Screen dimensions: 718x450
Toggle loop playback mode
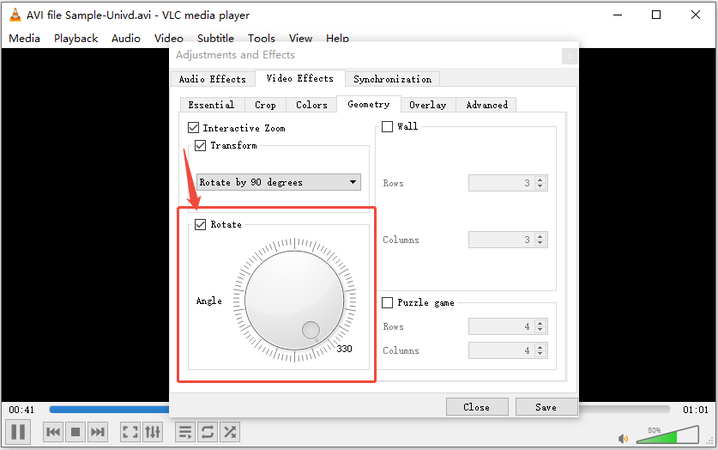click(207, 432)
